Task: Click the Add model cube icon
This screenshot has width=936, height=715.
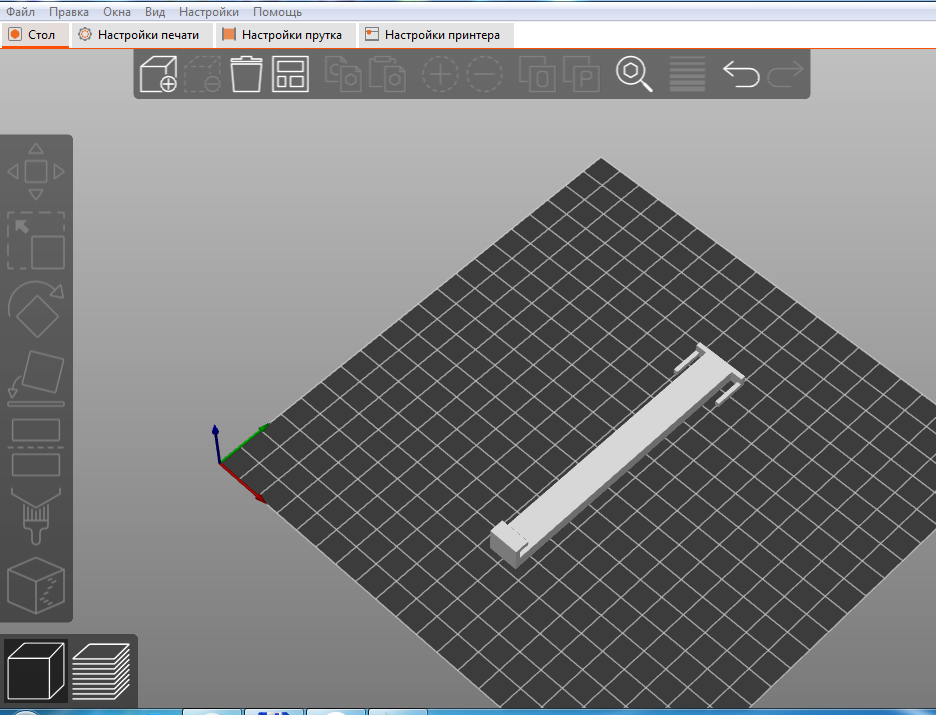Action: [x=158, y=75]
